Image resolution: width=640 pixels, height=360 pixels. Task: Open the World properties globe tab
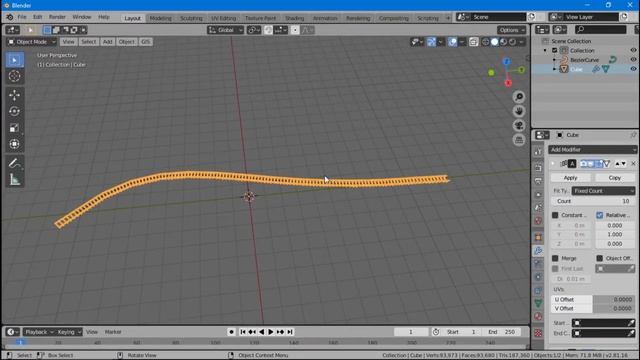tap(538, 221)
